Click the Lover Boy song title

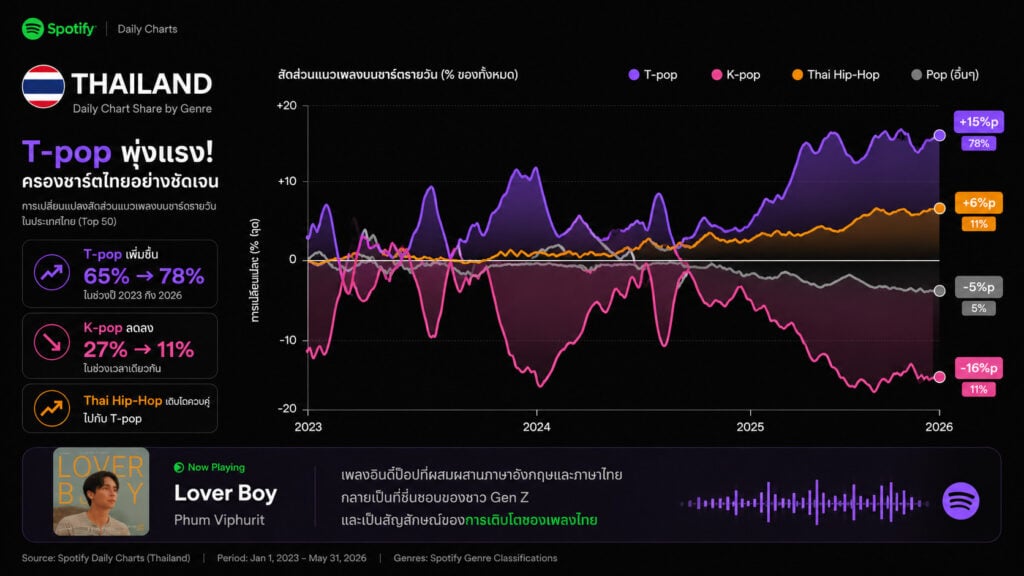pyautogui.click(x=225, y=493)
